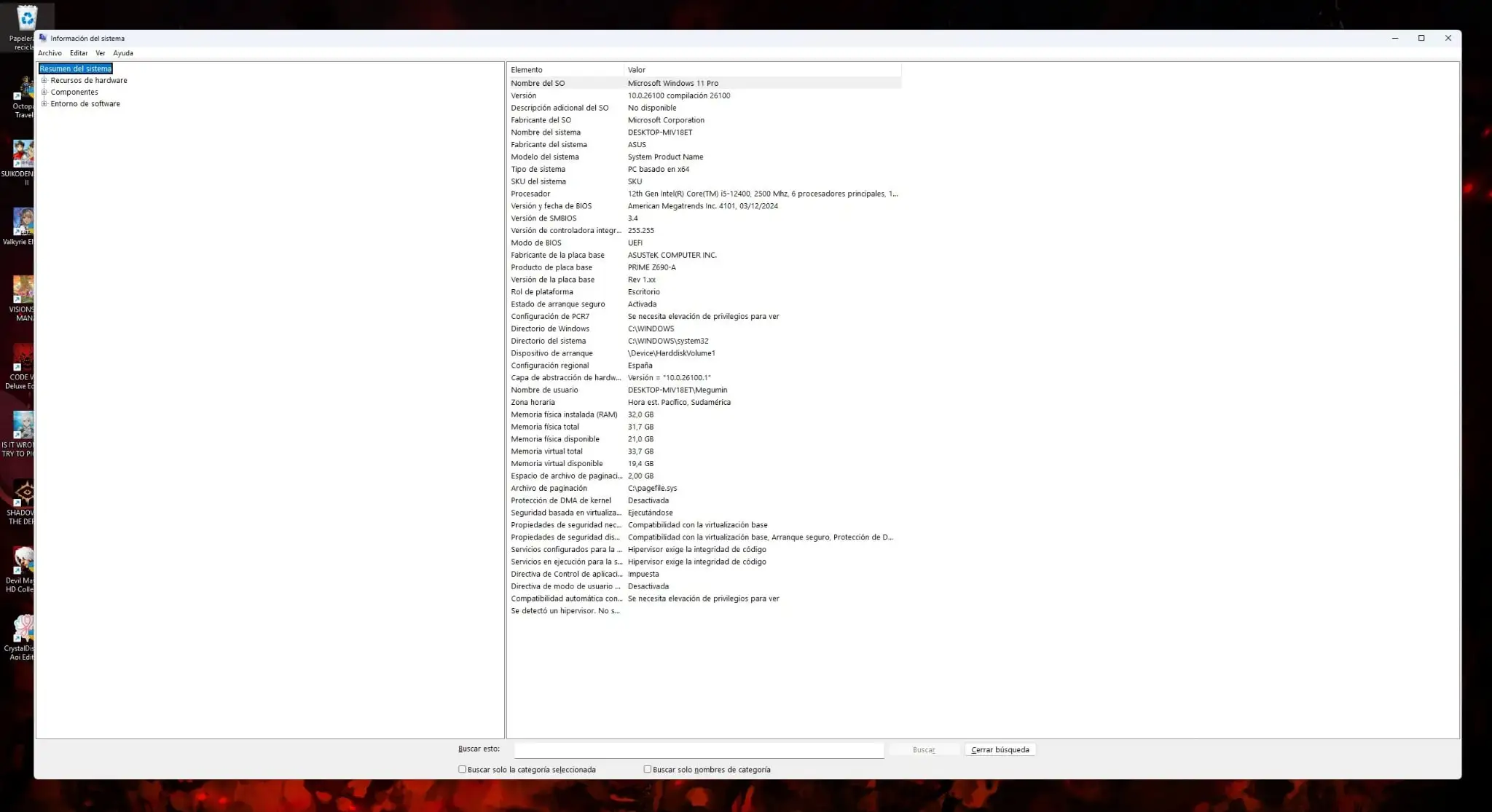This screenshot has width=1492, height=812.
Task: Open the Archivo menu
Action: [50, 53]
